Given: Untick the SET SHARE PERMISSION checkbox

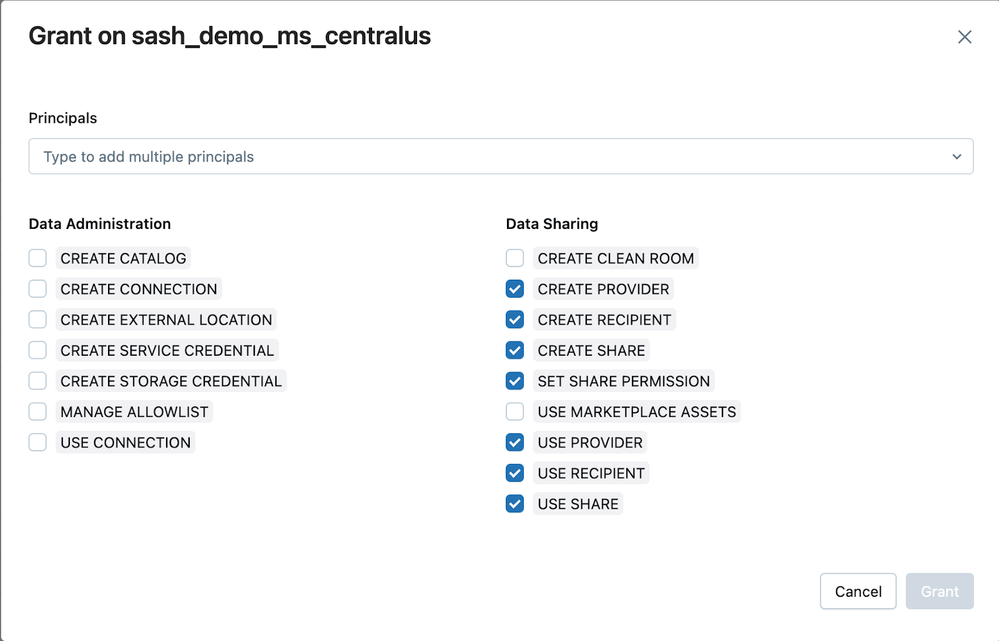Looking at the screenshot, I should click(515, 381).
